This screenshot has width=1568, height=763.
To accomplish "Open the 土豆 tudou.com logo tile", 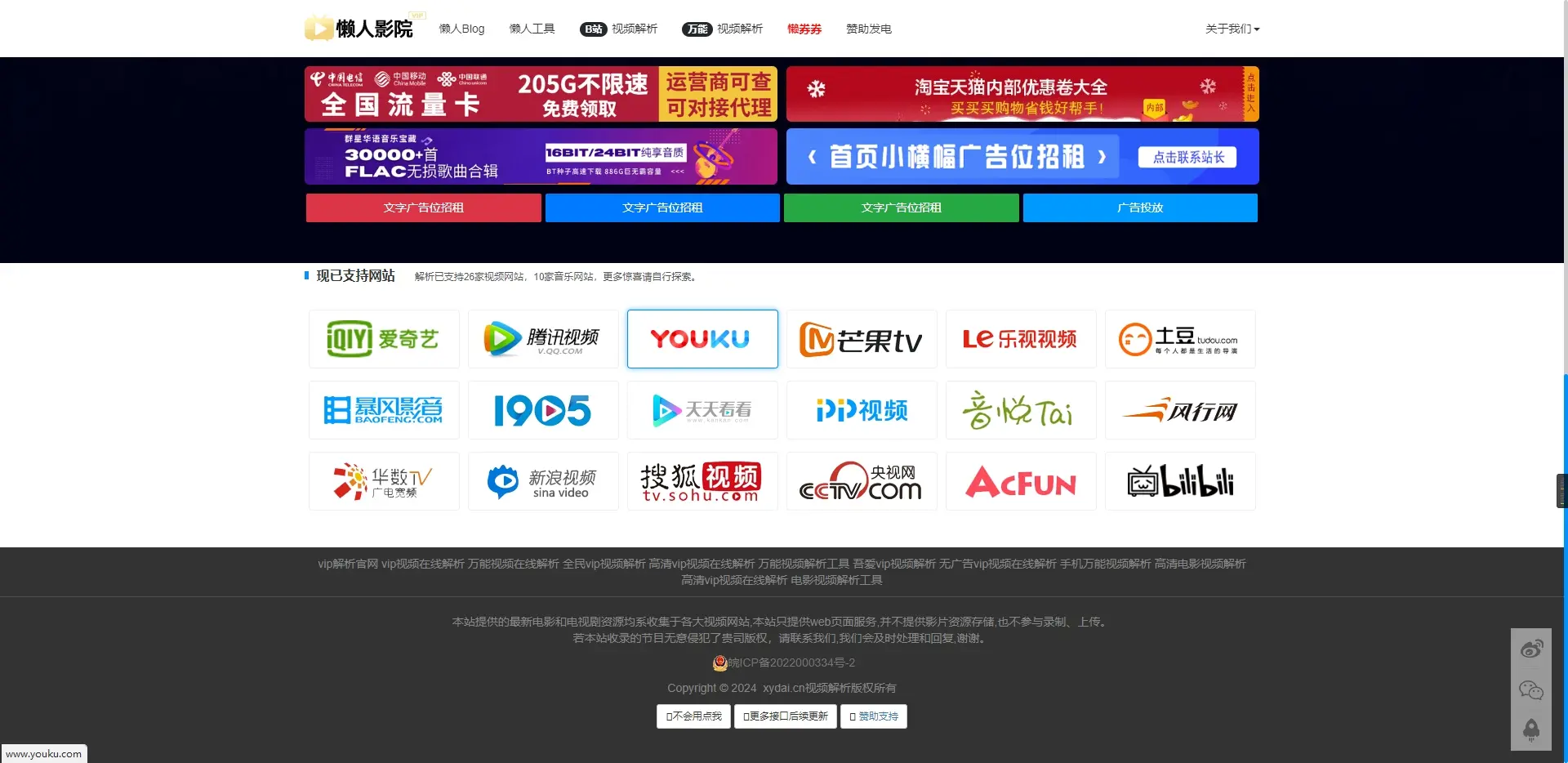I will 1180,339.
